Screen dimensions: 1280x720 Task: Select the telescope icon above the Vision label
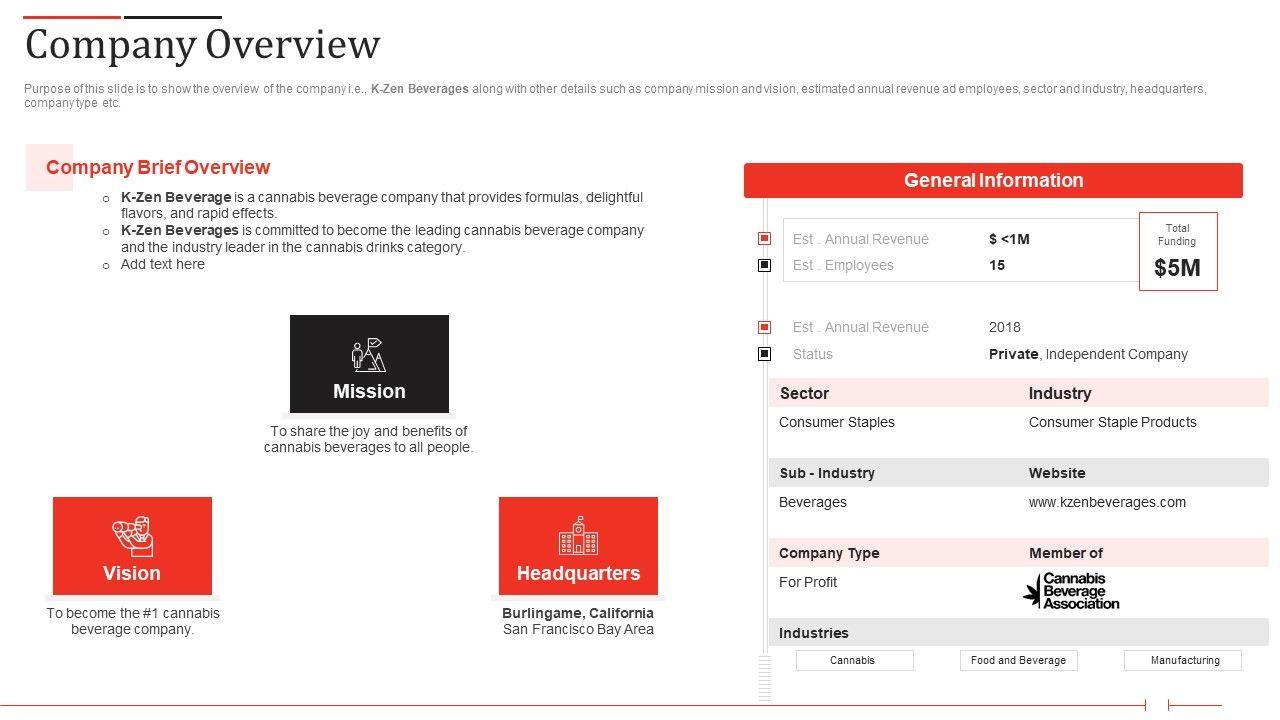(x=132, y=536)
